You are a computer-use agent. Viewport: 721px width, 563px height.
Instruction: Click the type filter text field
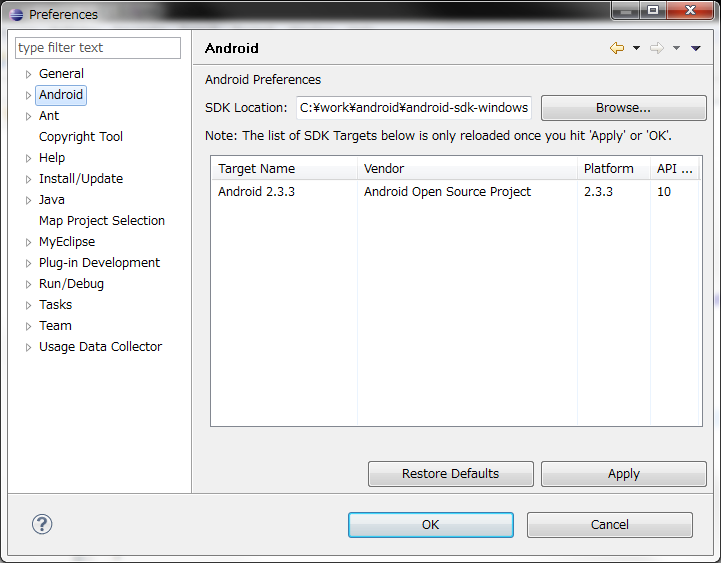pyautogui.click(x=98, y=48)
